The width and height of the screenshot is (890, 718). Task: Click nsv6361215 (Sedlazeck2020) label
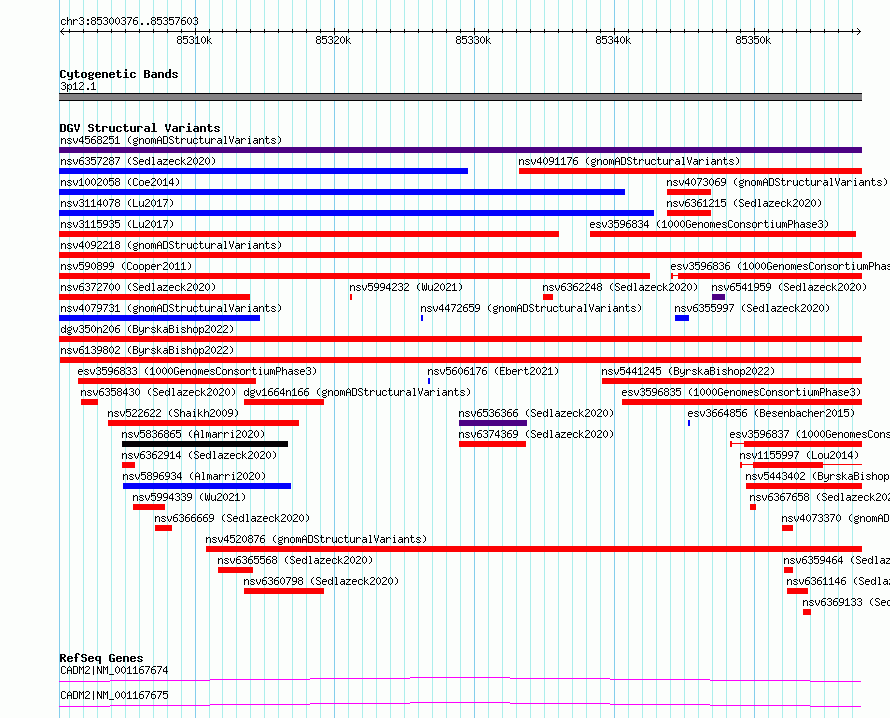744,203
